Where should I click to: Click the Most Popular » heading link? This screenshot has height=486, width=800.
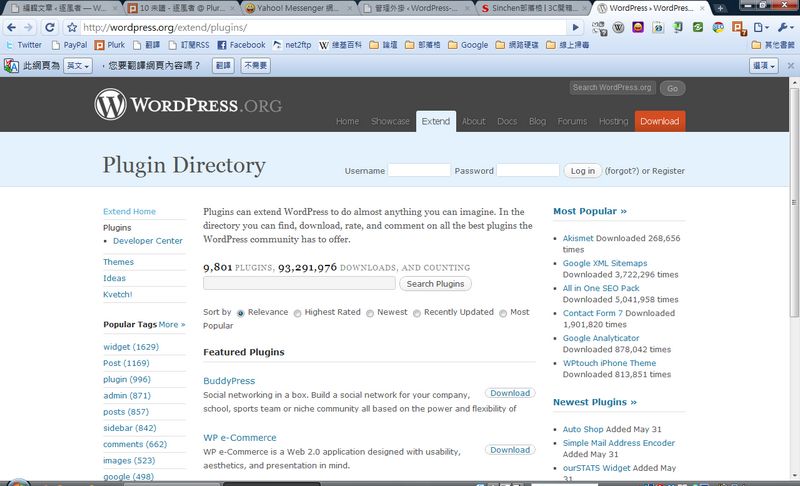(590, 211)
